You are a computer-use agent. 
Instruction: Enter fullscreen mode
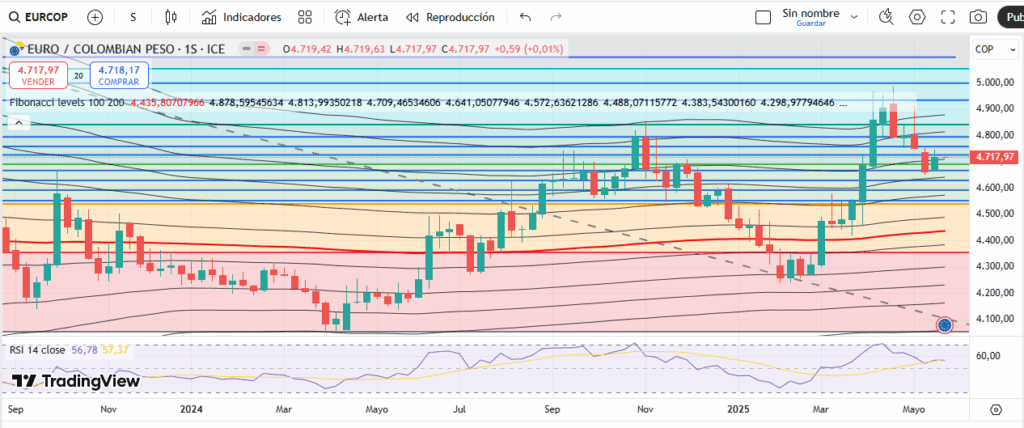coord(948,17)
